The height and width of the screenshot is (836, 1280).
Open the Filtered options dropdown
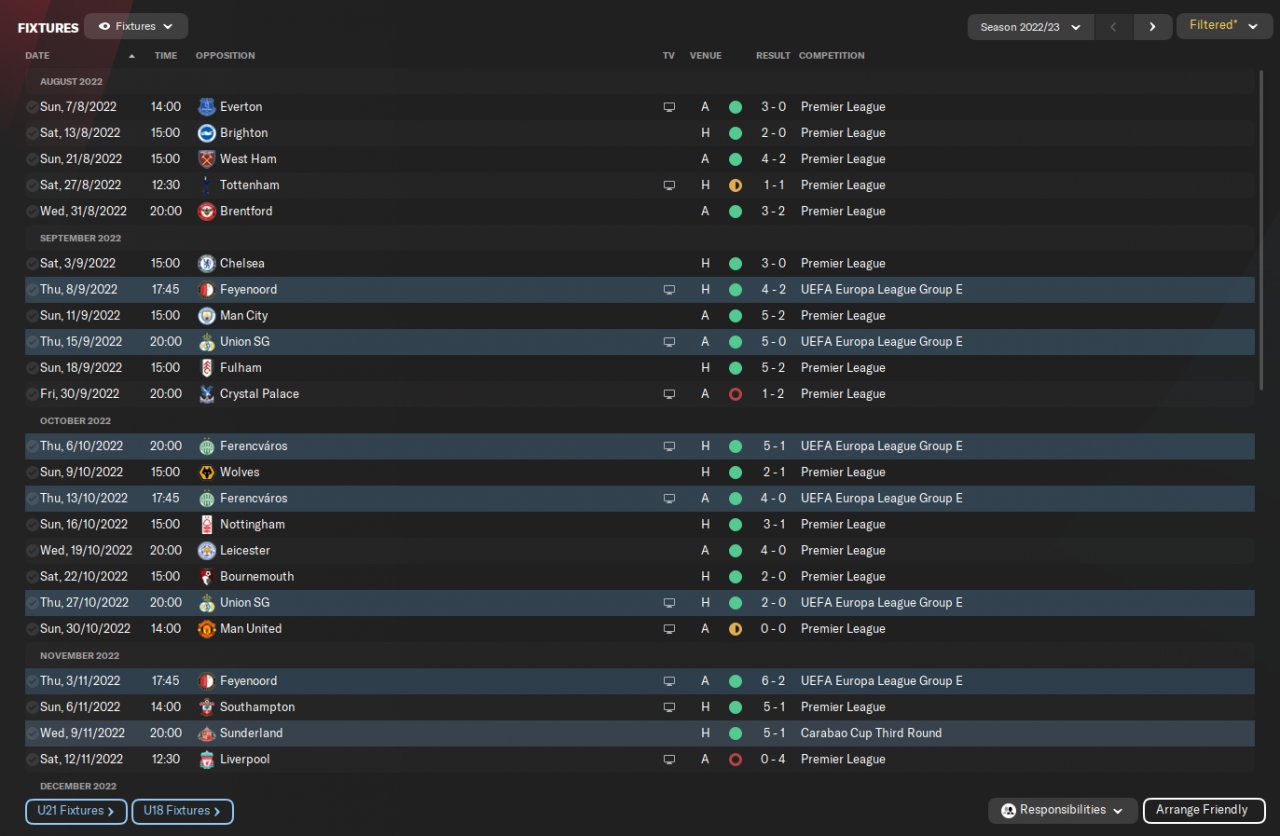click(1223, 26)
